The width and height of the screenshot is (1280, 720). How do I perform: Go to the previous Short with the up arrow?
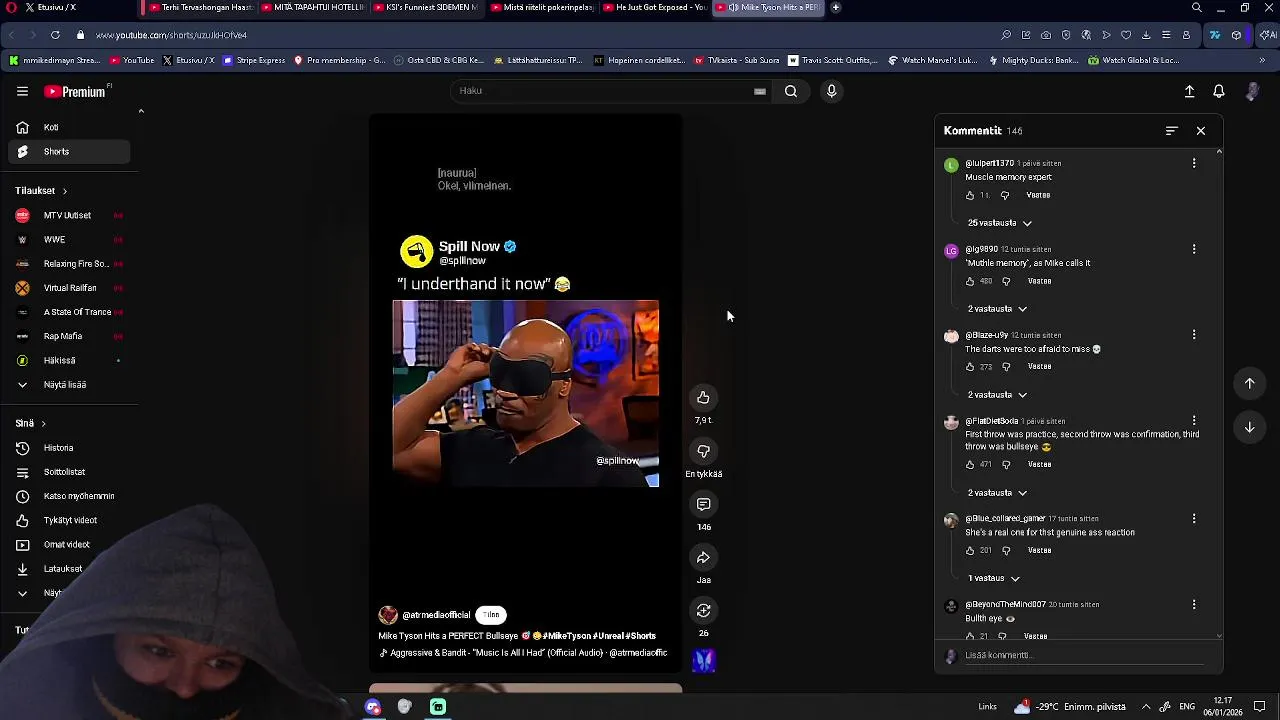tap(1249, 383)
